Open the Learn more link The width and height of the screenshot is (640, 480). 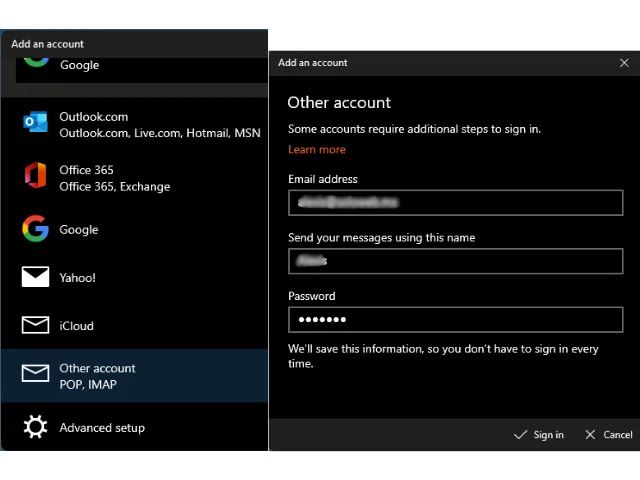(x=317, y=149)
